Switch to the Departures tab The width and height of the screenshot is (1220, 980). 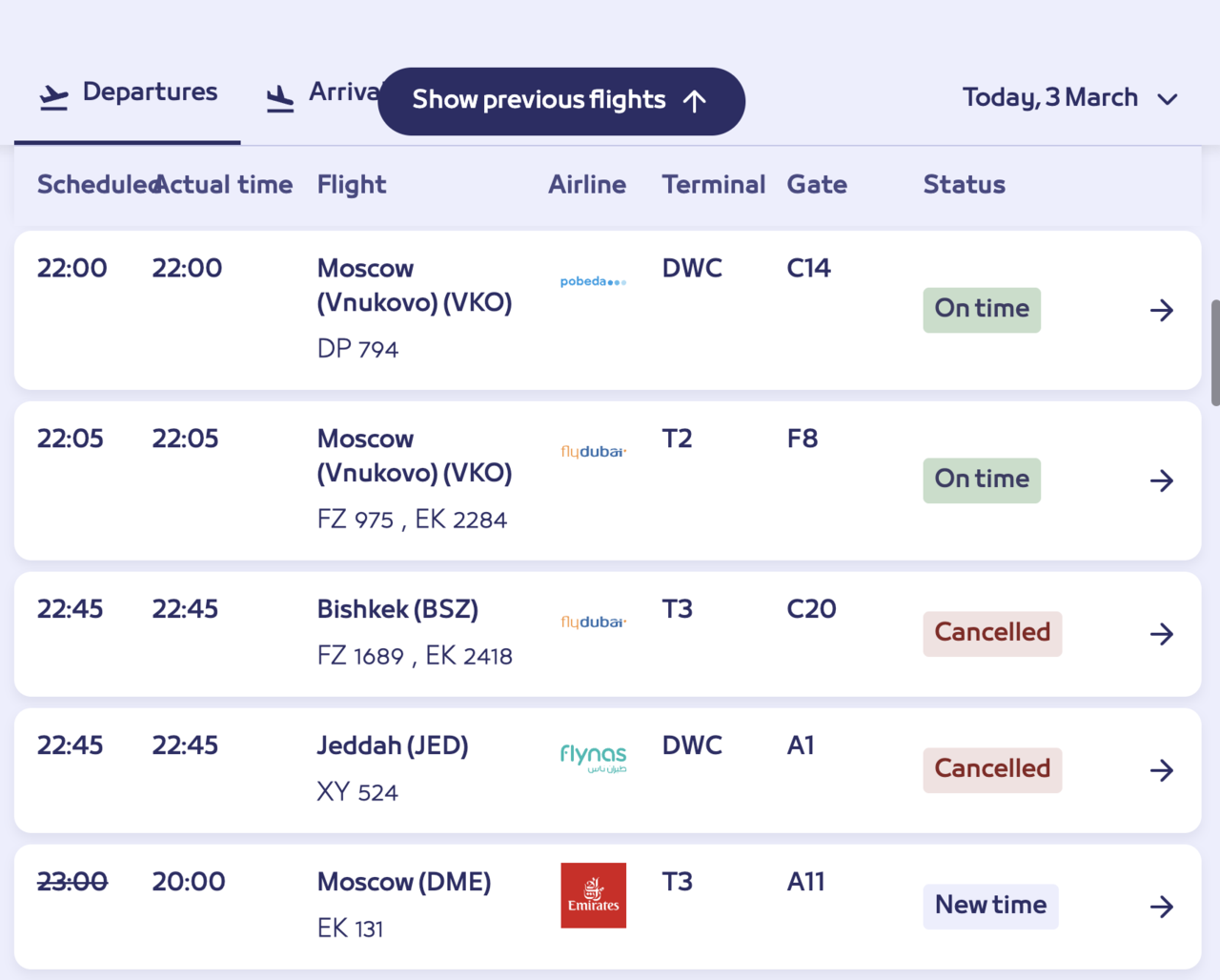coord(129,93)
